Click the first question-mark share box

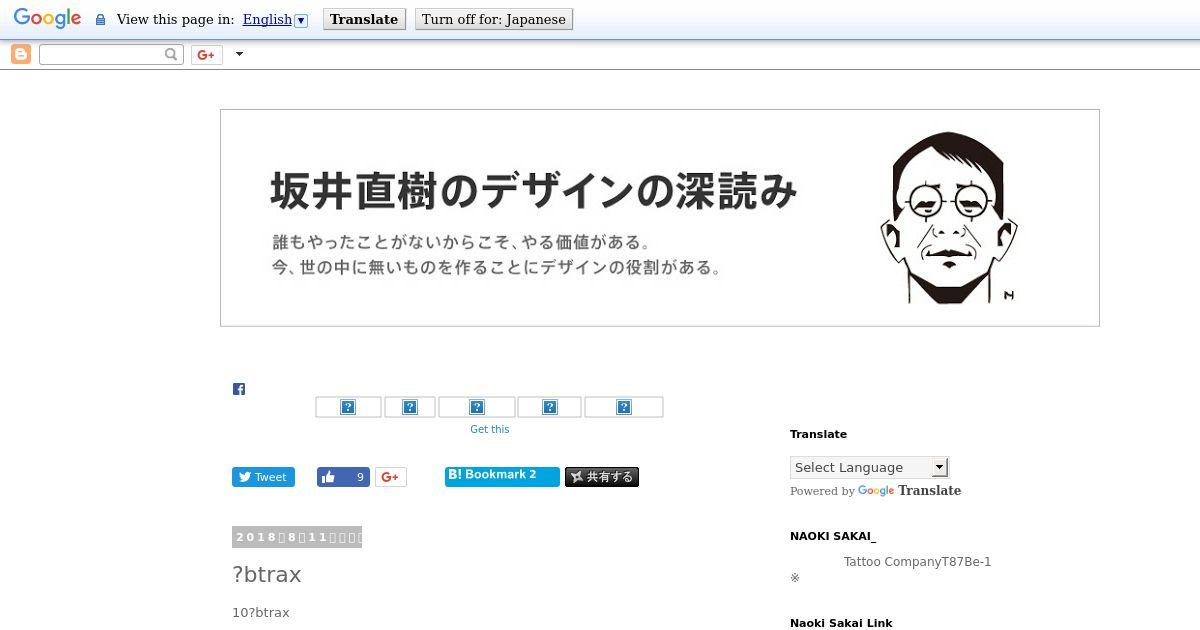pyautogui.click(x=348, y=407)
